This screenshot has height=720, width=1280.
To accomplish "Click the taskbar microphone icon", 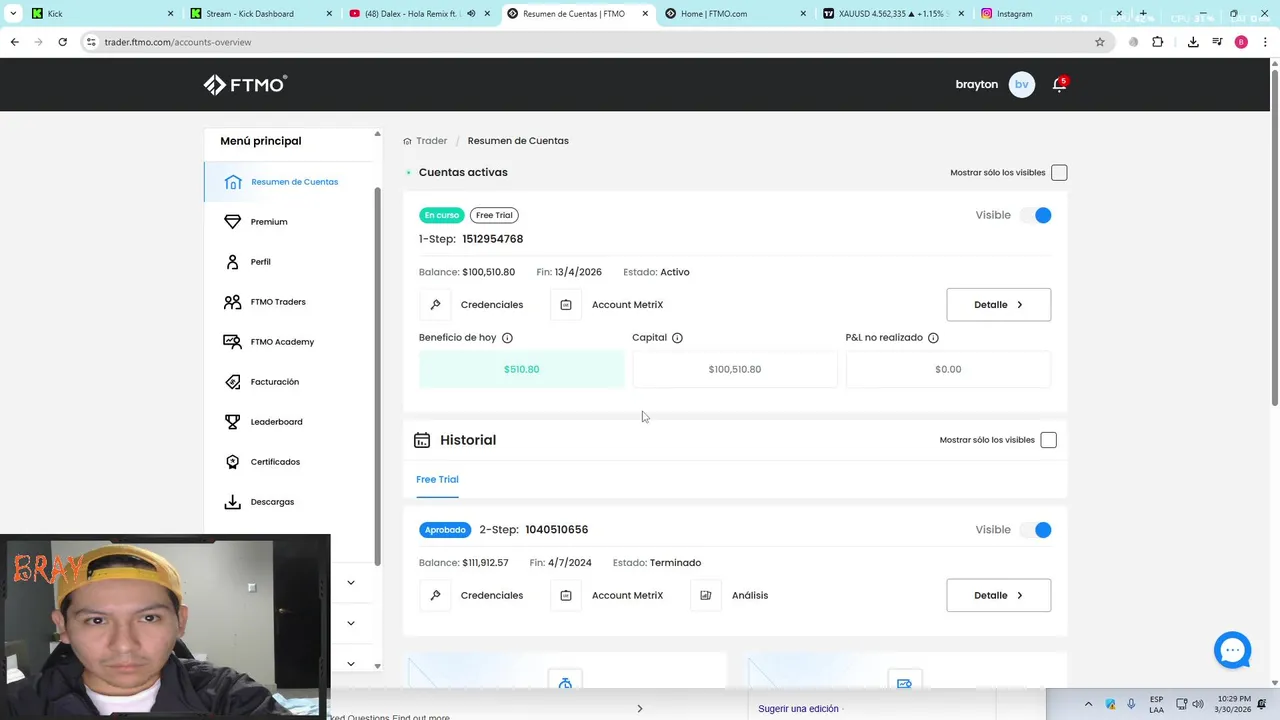I will 1132,704.
